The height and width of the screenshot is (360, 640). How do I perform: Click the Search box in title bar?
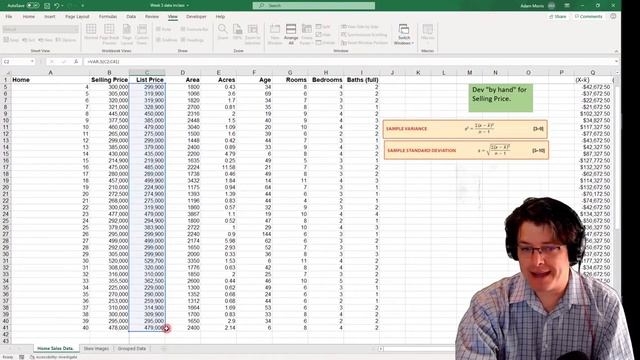313,6
